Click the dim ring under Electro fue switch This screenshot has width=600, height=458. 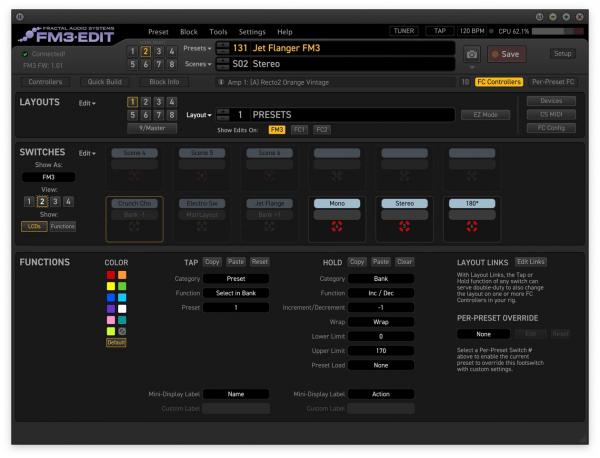(202, 227)
